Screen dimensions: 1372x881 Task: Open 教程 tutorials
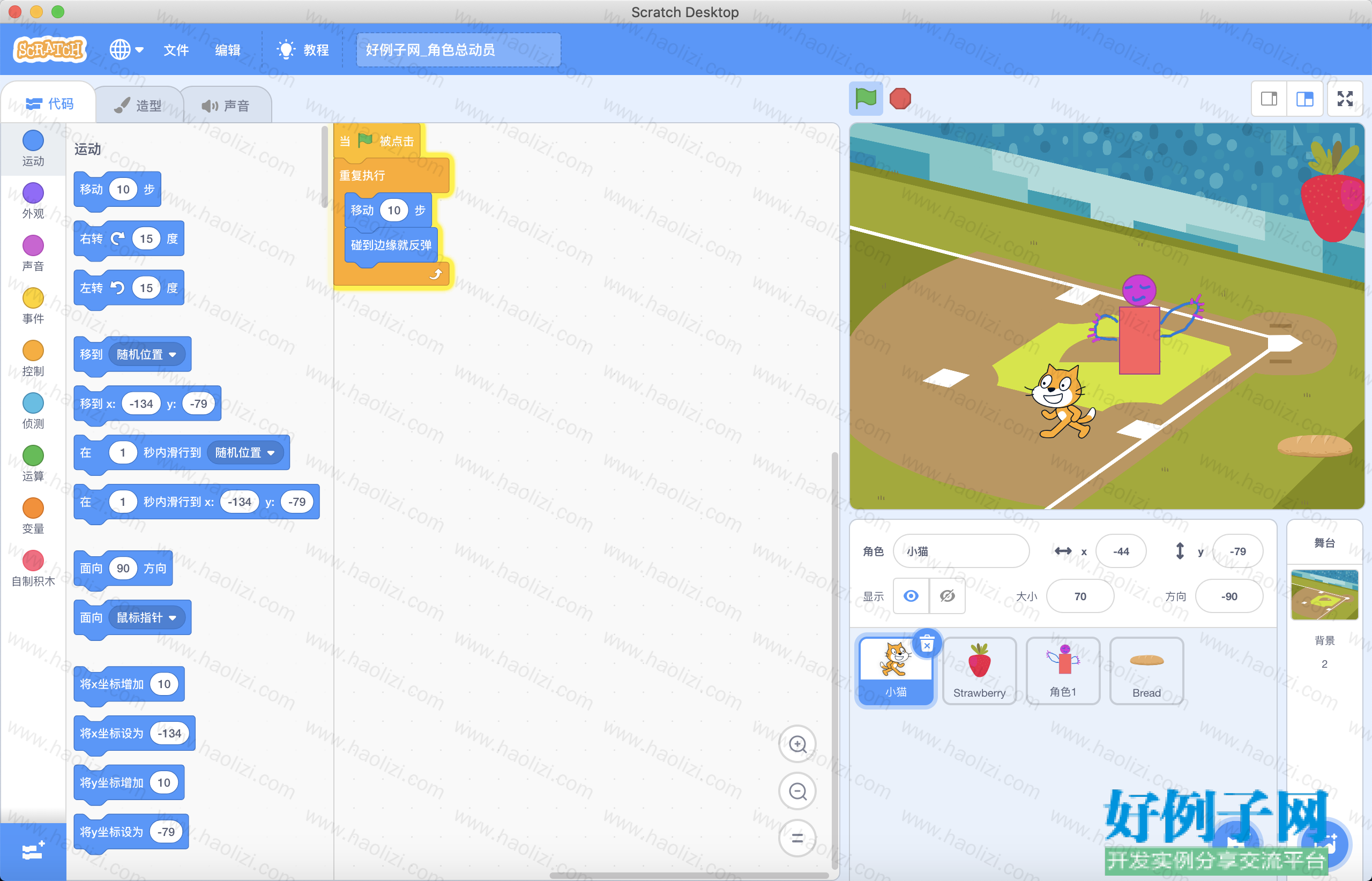click(303, 50)
